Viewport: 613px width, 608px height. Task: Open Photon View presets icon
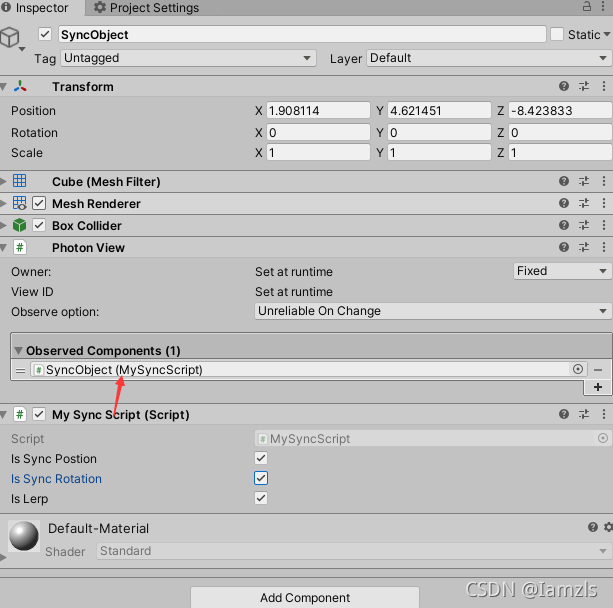point(584,247)
